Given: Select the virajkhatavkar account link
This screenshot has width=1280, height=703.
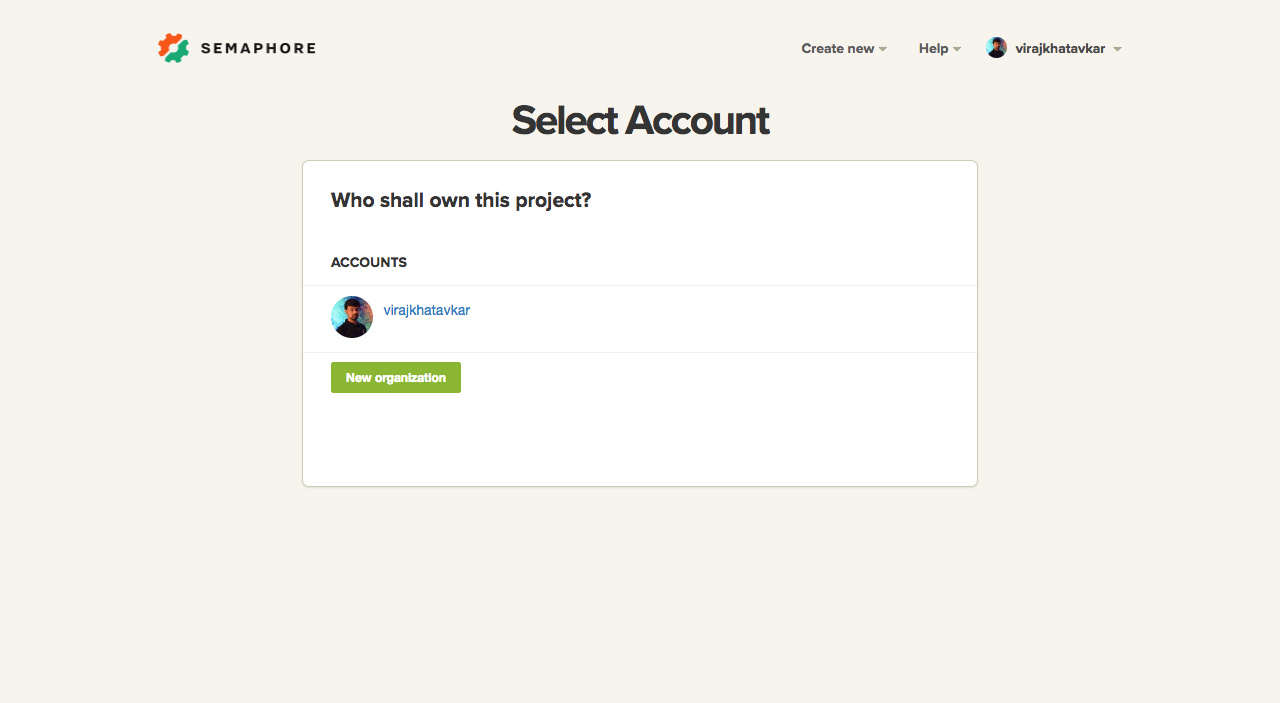Looking at the screenshot, I should (x=427, y=310).
